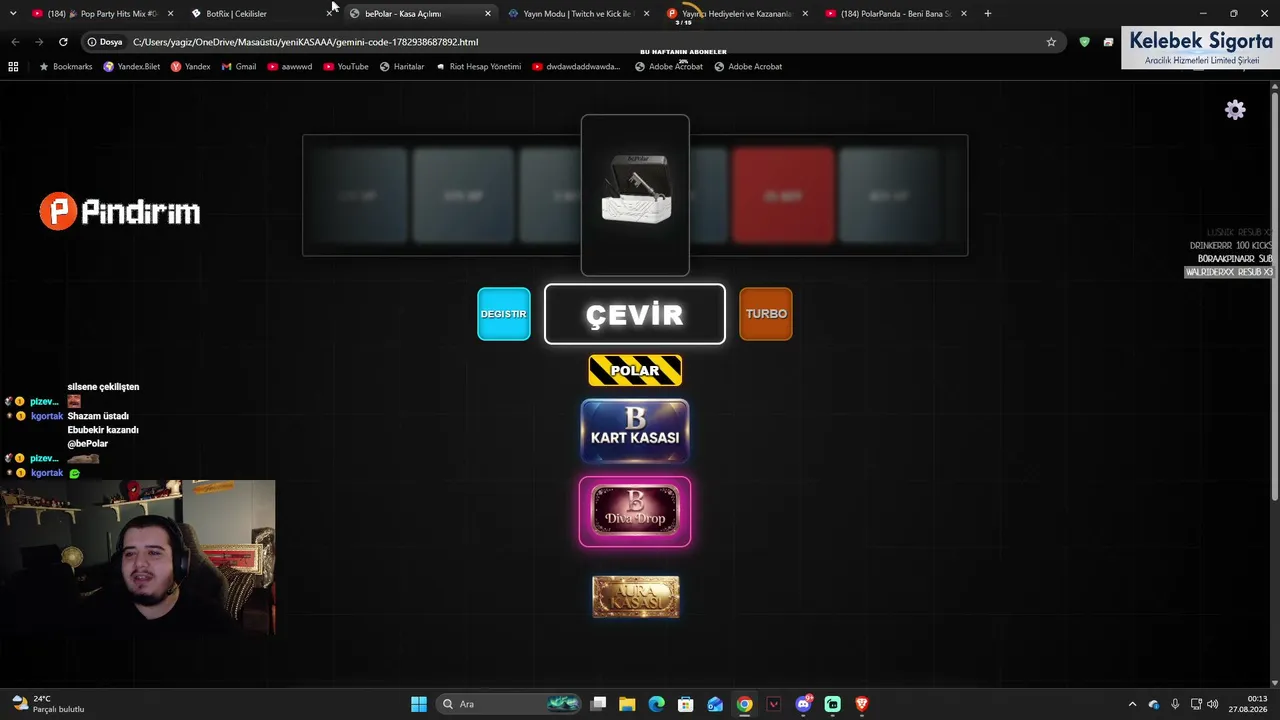Open the Mail app in the taskbar
Image resolution: width=1280 pixels, height=720 pixels.
715,704
